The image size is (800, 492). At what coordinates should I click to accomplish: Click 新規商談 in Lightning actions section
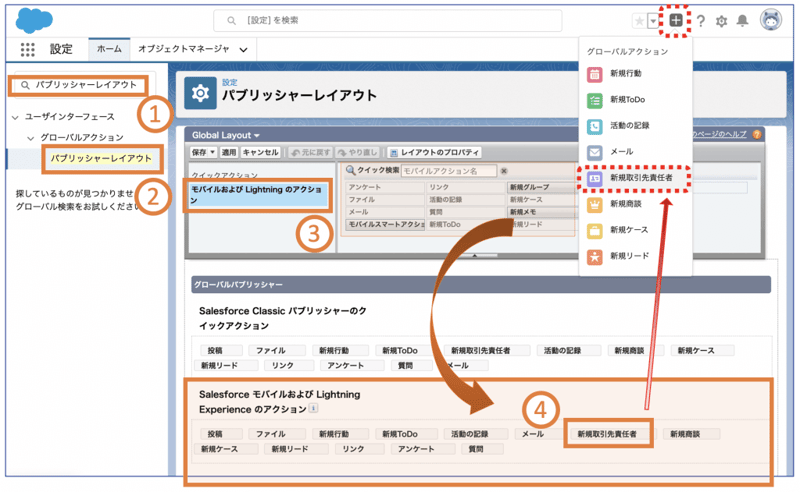pos(692,434)
